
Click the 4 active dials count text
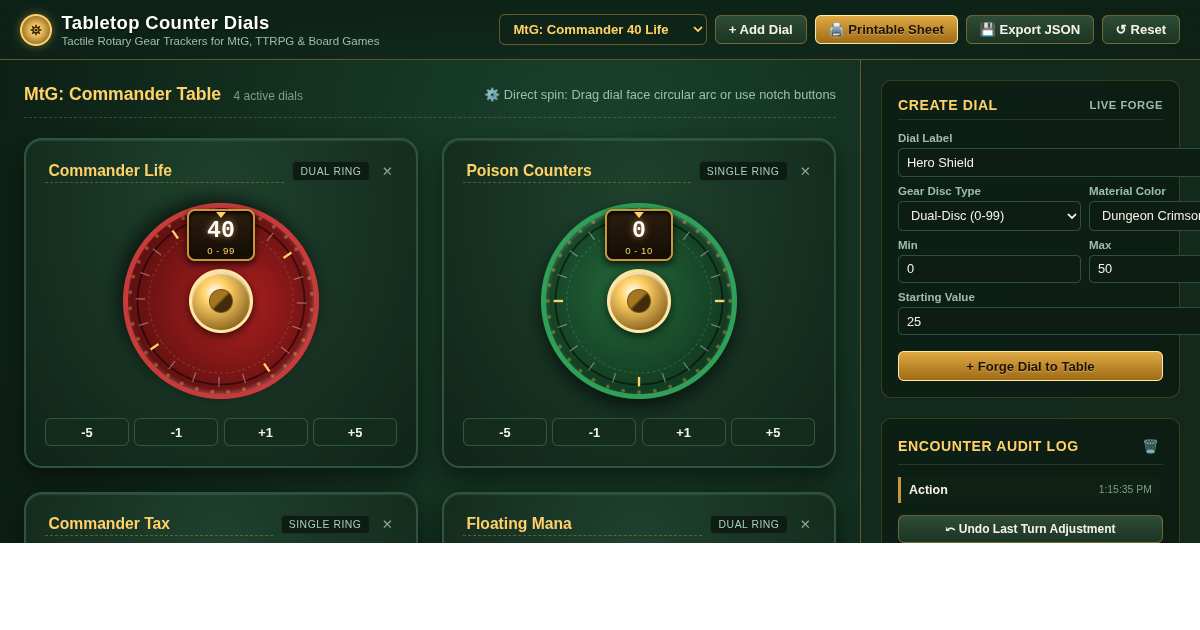[268, 96]
